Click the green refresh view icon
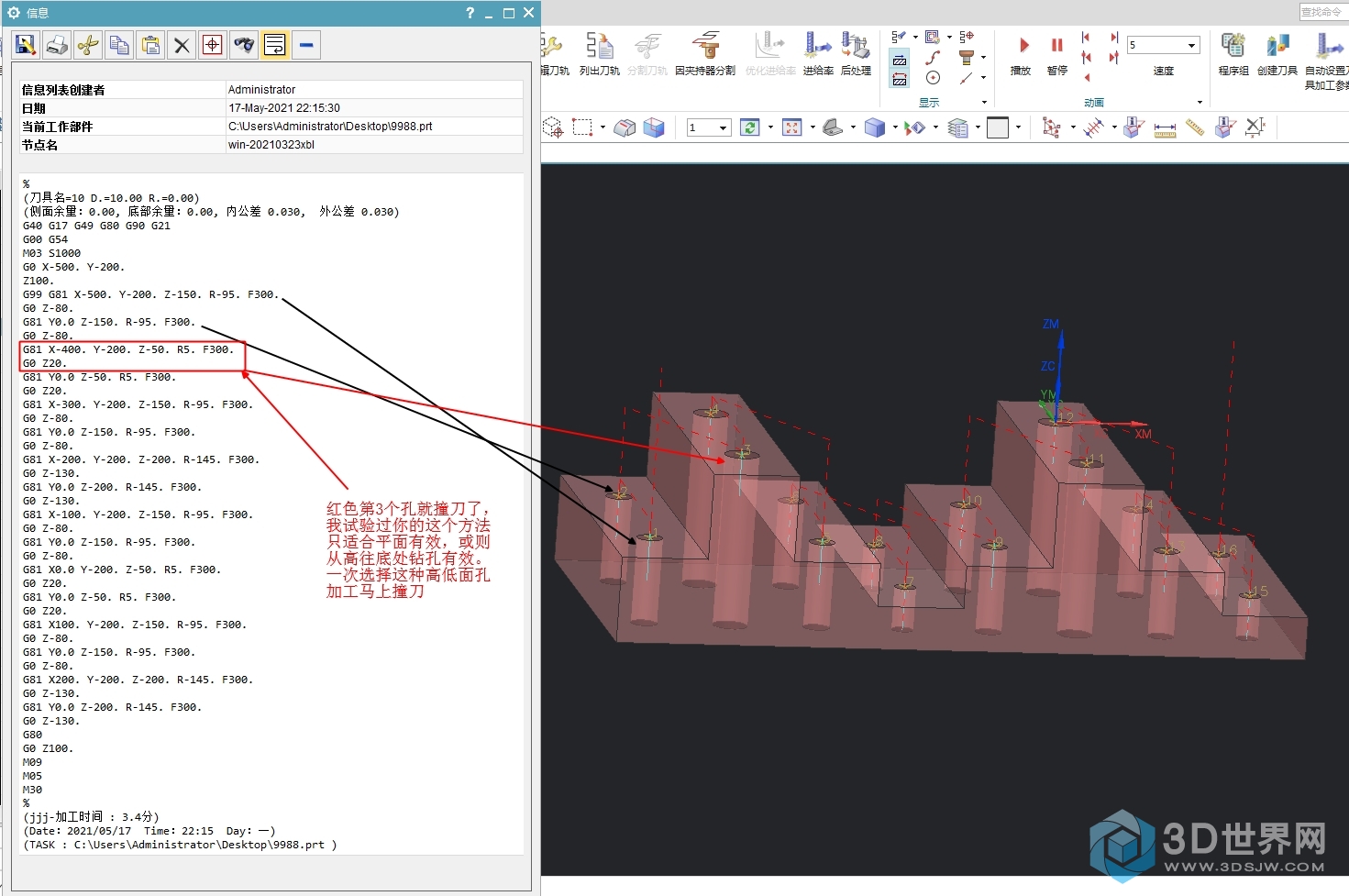The image size is (1349, 896). (750, 127)
